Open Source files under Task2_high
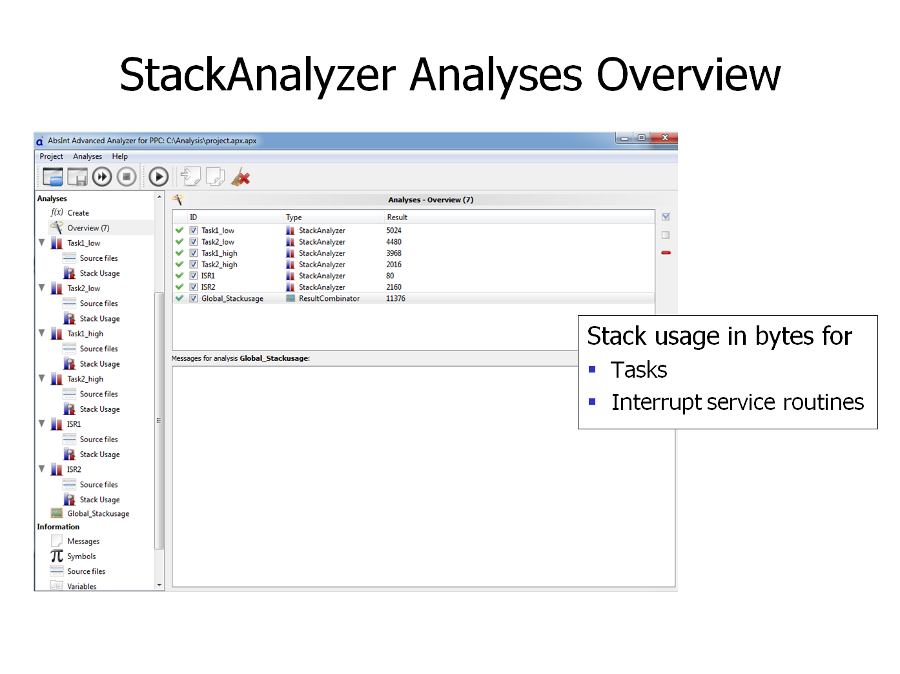 pyautogui.click(x=99, y=394)
